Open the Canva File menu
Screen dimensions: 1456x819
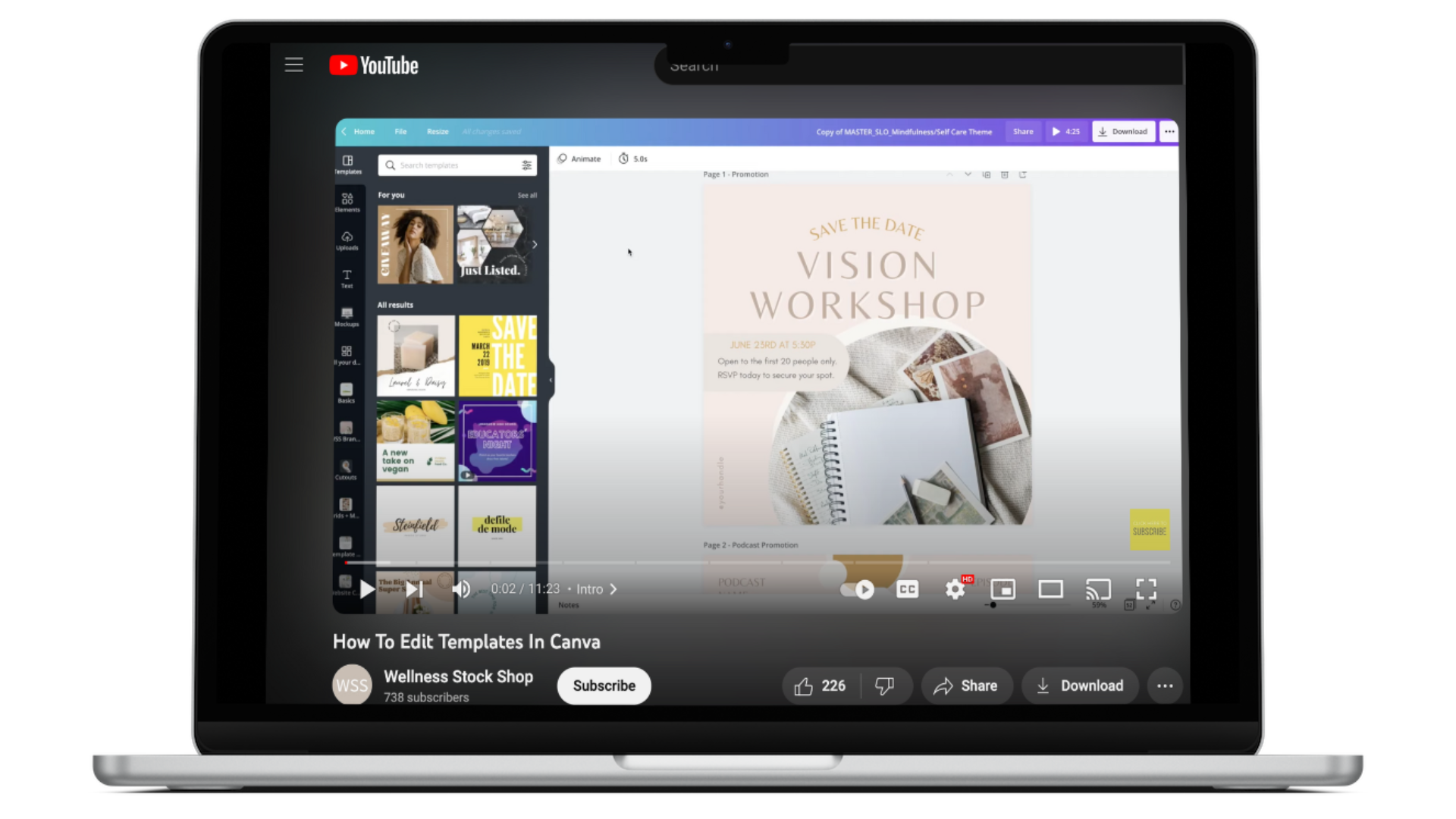(x=400, y=132)
